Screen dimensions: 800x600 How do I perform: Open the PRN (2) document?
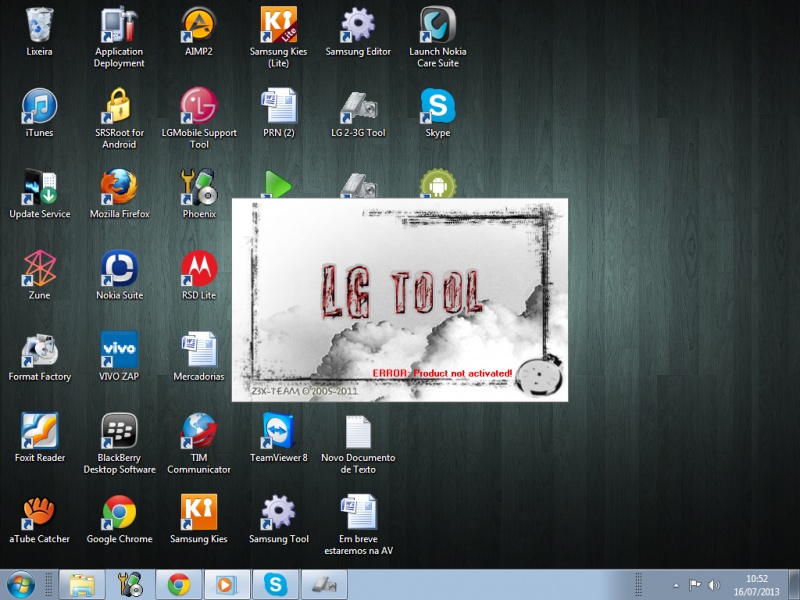coord(278,113)
